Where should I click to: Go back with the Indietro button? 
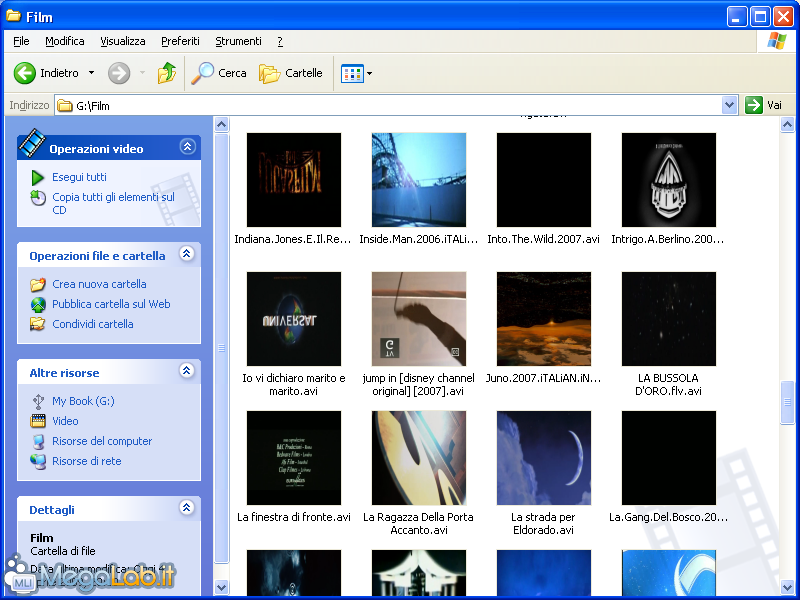(x=46, y=73)
